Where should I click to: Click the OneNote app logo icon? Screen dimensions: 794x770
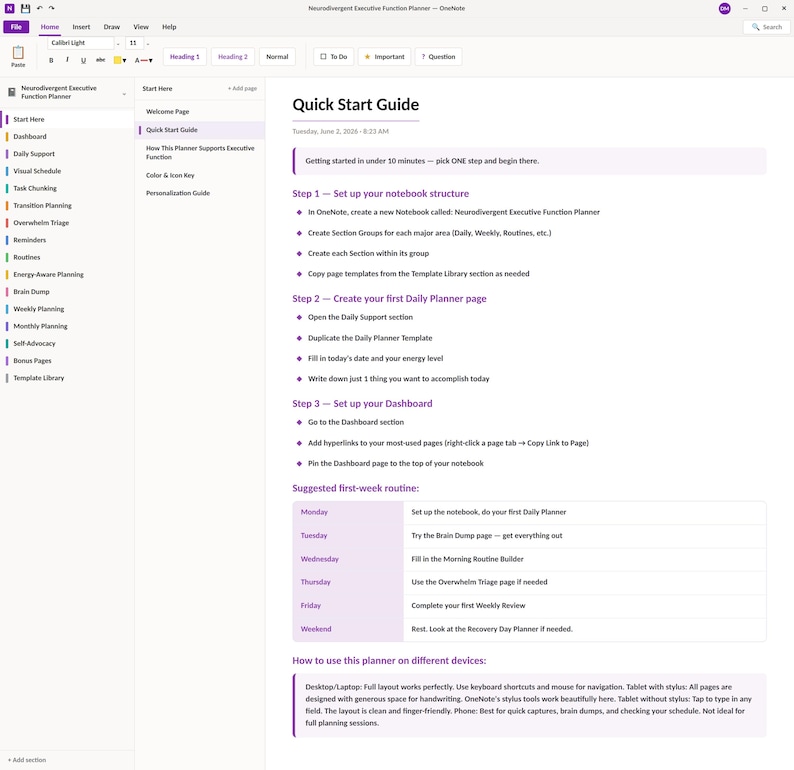pos(9,8)
